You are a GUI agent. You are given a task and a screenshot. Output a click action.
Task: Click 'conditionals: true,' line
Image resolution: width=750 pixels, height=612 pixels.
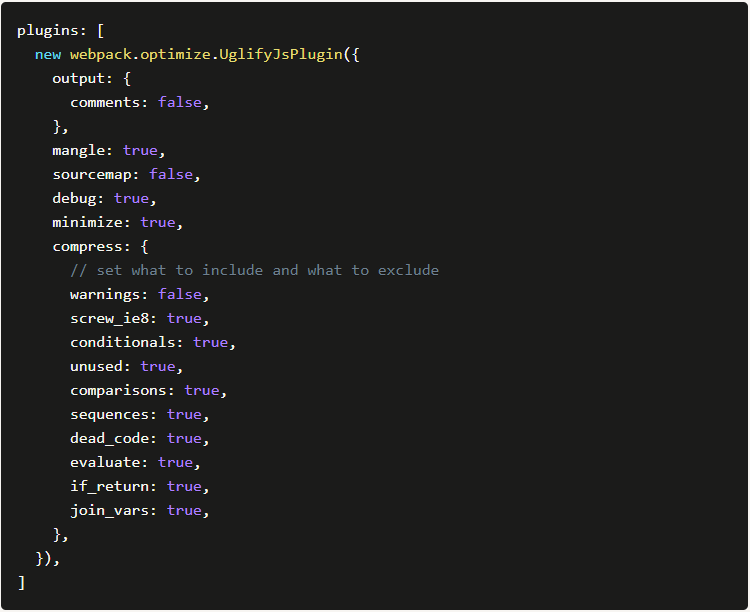pos(153,343)
